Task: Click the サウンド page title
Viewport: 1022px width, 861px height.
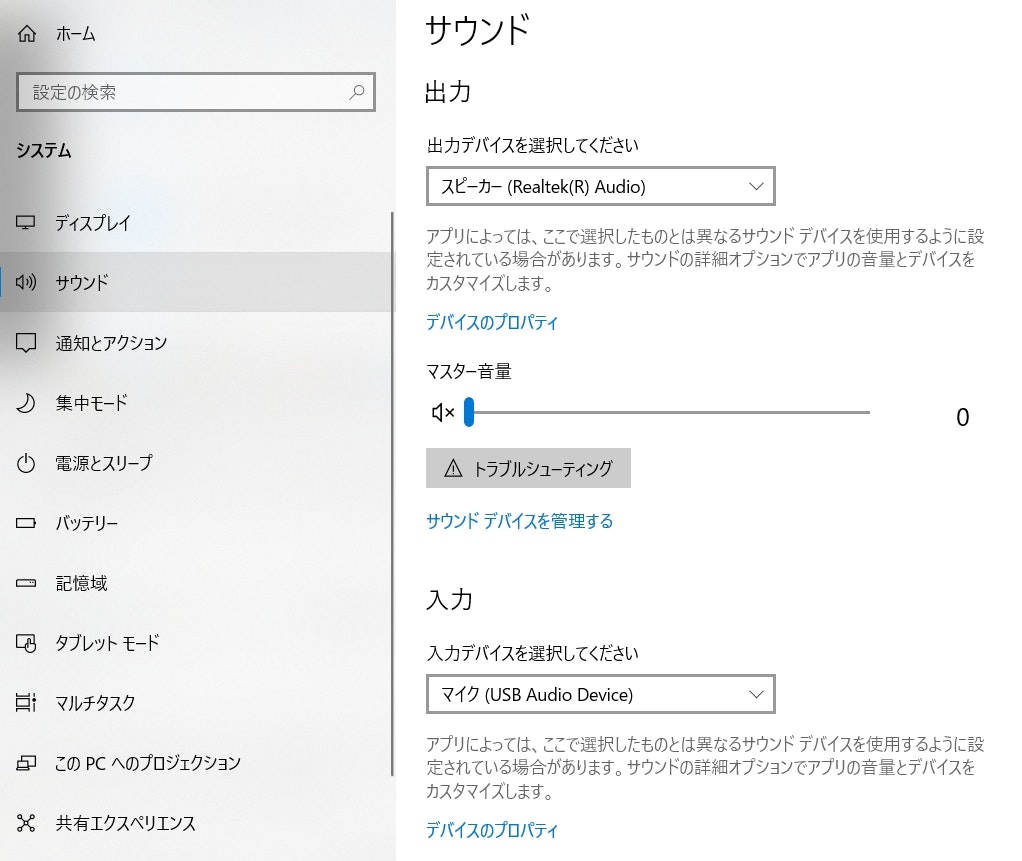Action: [477, 31]
